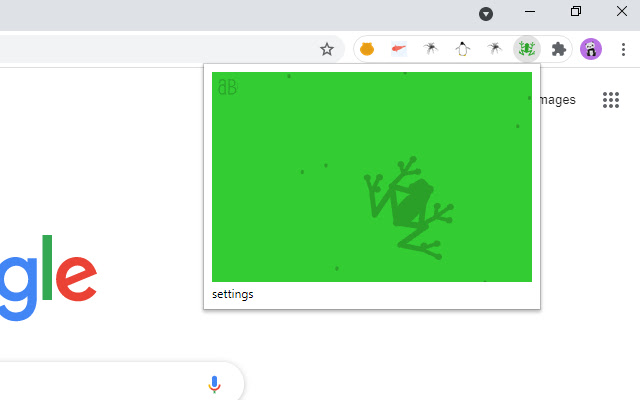Open the spider extension right of the penguin
This screenshot has width=640, height=400.
(x=494, y=49)
